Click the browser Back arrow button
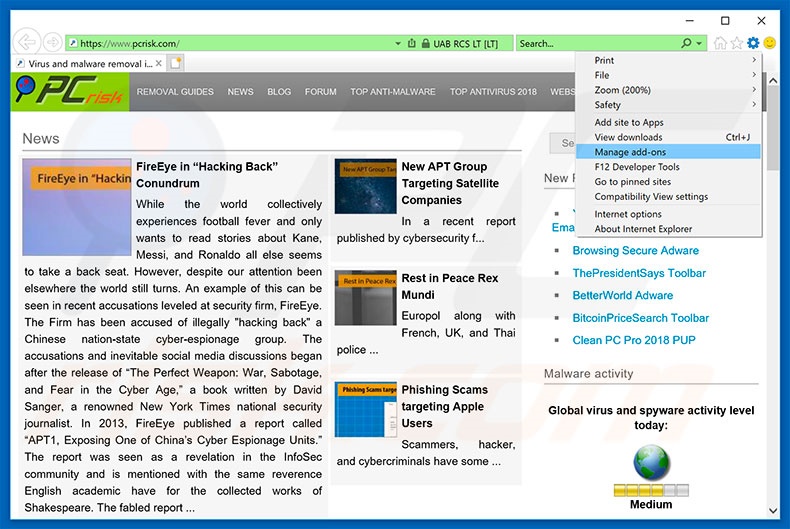The height and width of the screenshot is (529, 790). pyautogui.click(x=27, y=43)
